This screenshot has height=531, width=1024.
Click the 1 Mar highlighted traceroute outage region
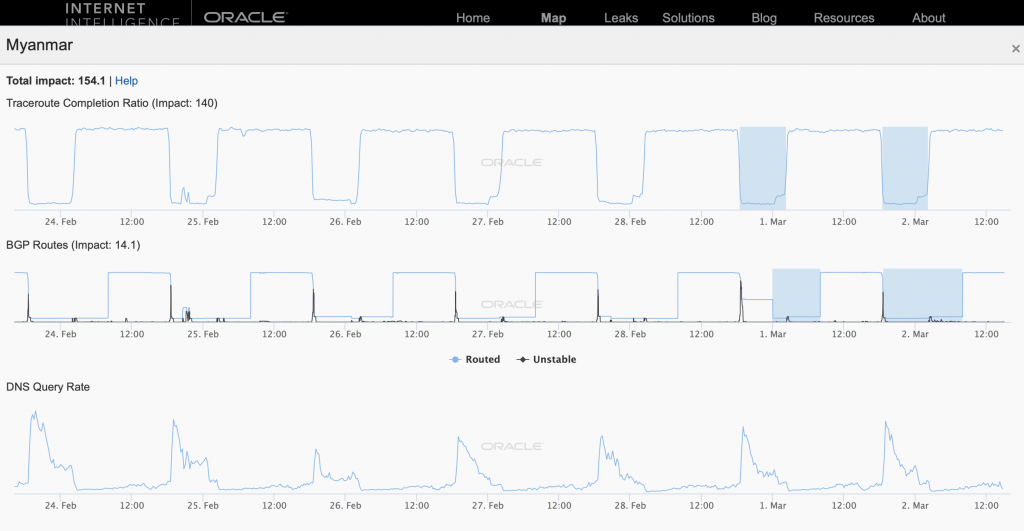(x=763, y=168)
